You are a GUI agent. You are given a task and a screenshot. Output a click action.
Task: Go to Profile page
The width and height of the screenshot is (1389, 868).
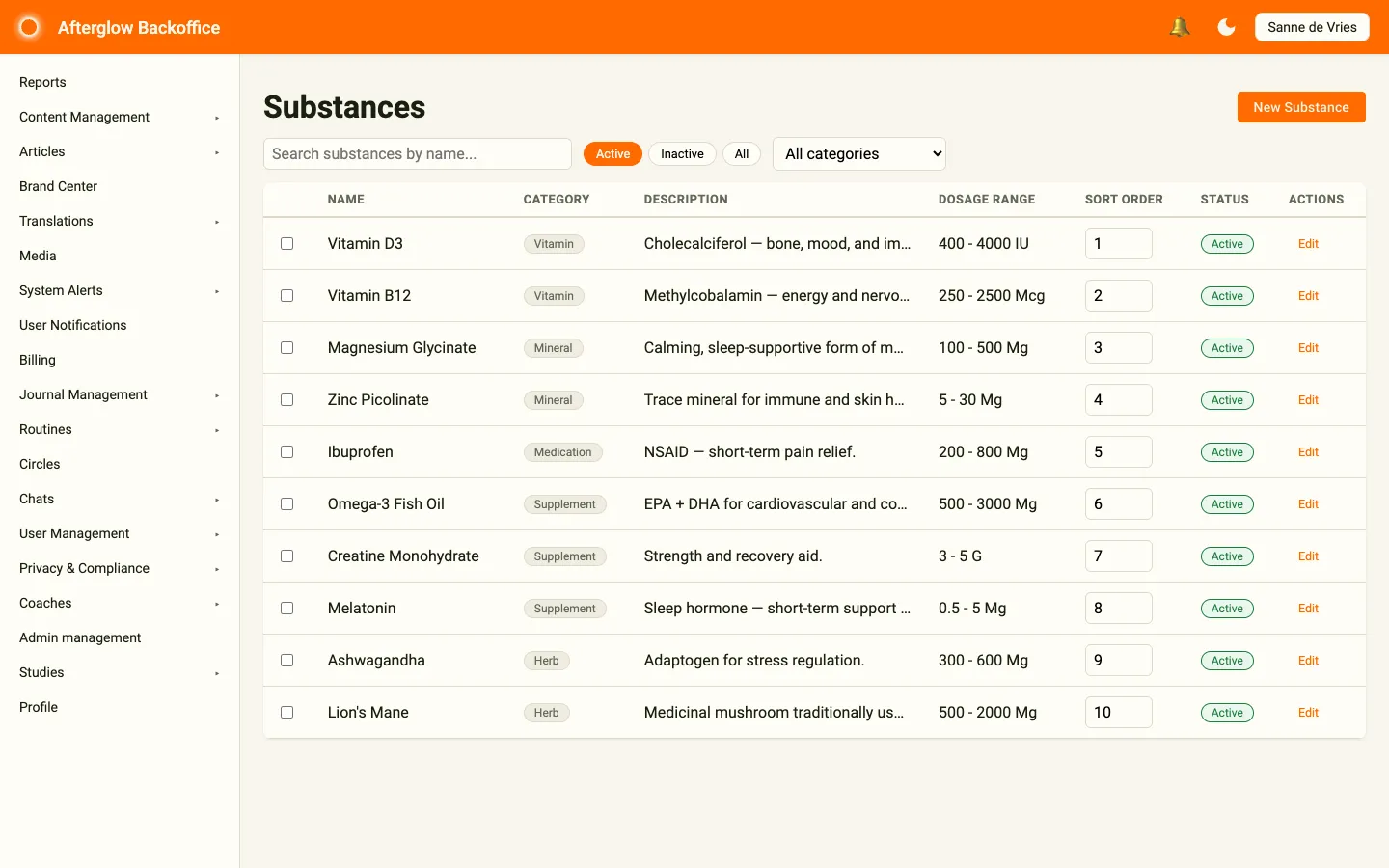click(39, 707)
